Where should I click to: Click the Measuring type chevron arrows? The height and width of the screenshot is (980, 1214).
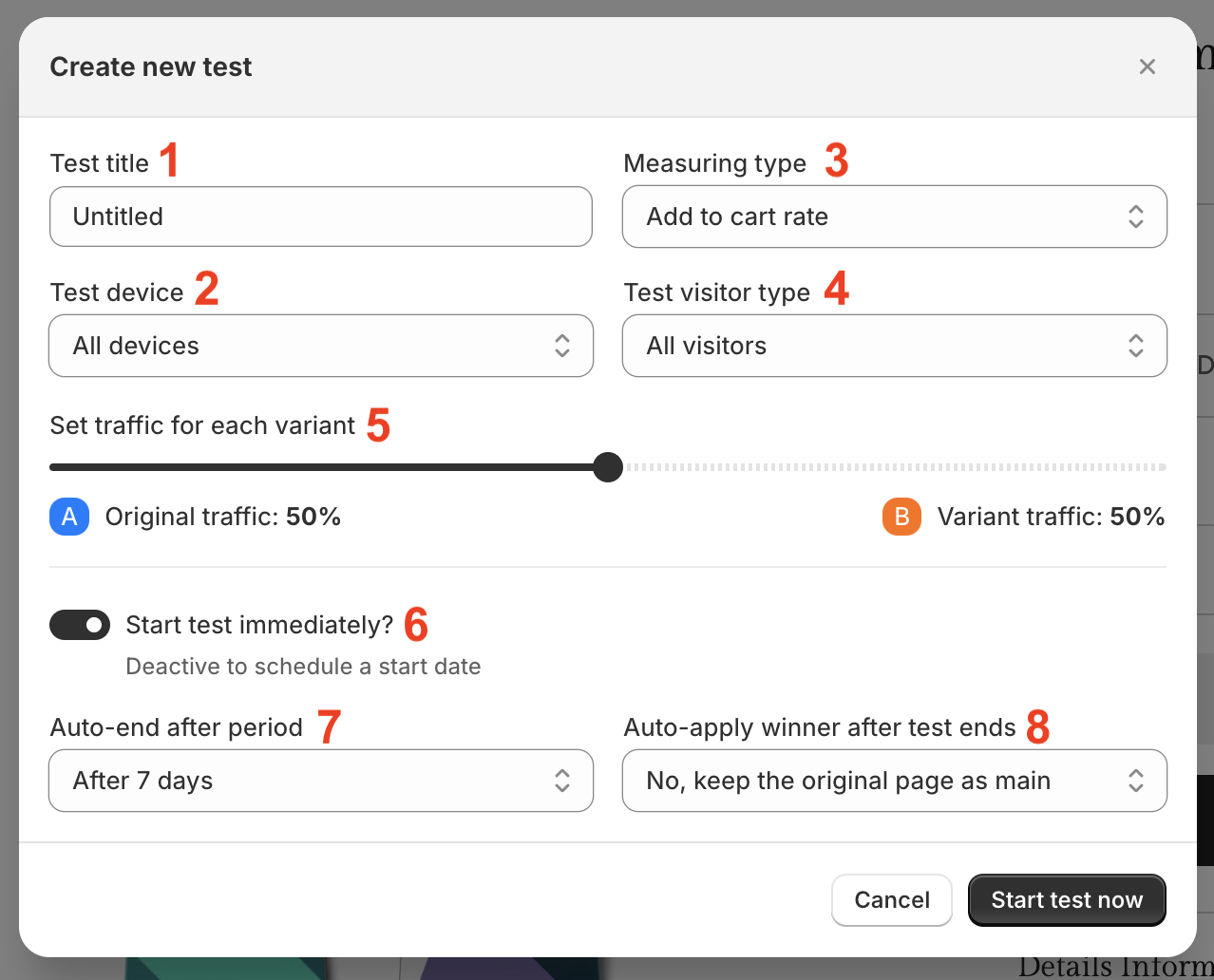tap(1136, 217)
